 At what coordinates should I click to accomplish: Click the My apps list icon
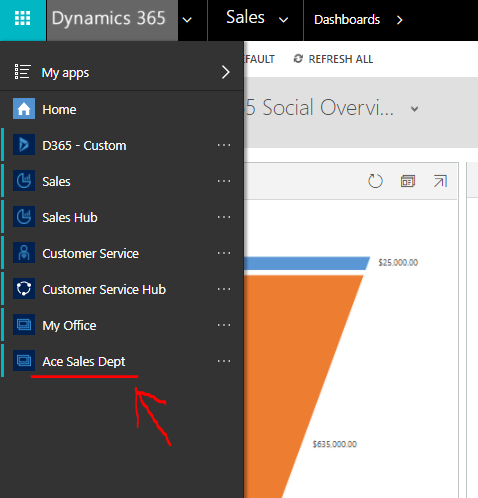23,72
